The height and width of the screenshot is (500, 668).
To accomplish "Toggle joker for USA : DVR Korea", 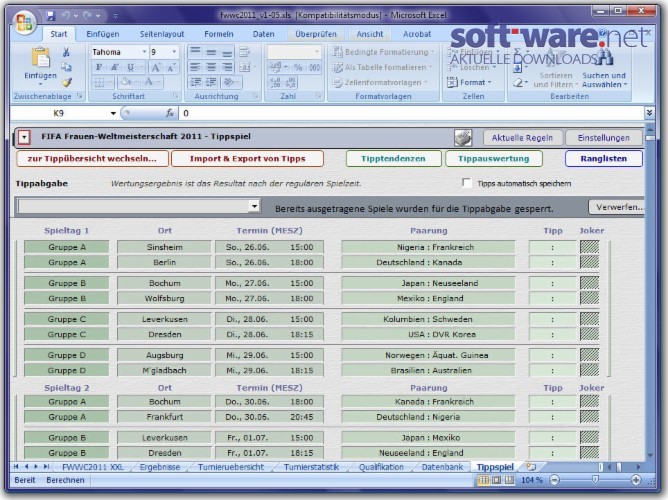I will (590, 334).
